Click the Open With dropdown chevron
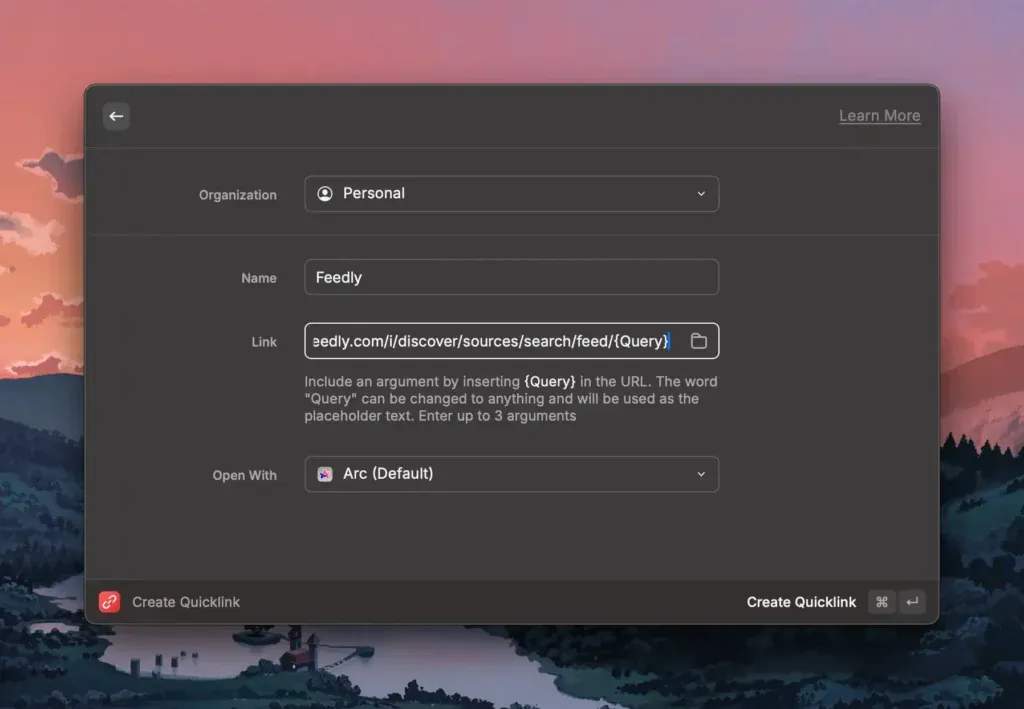Screen dimensions: 1024x709 701,474
